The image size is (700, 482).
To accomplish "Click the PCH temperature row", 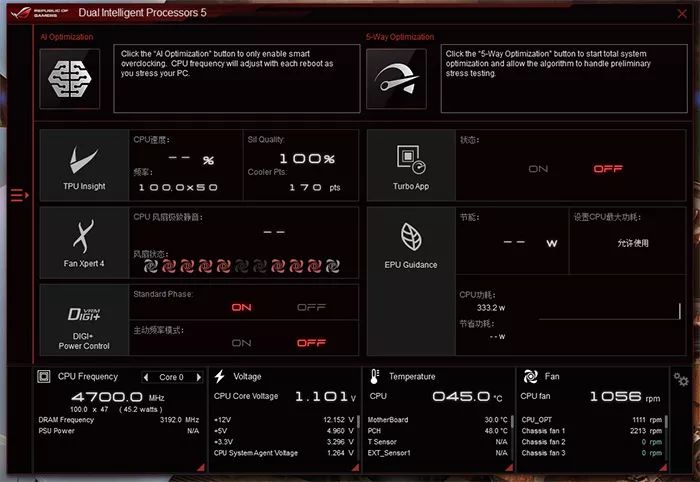I will pyautogui.click(x=438, y=431).
